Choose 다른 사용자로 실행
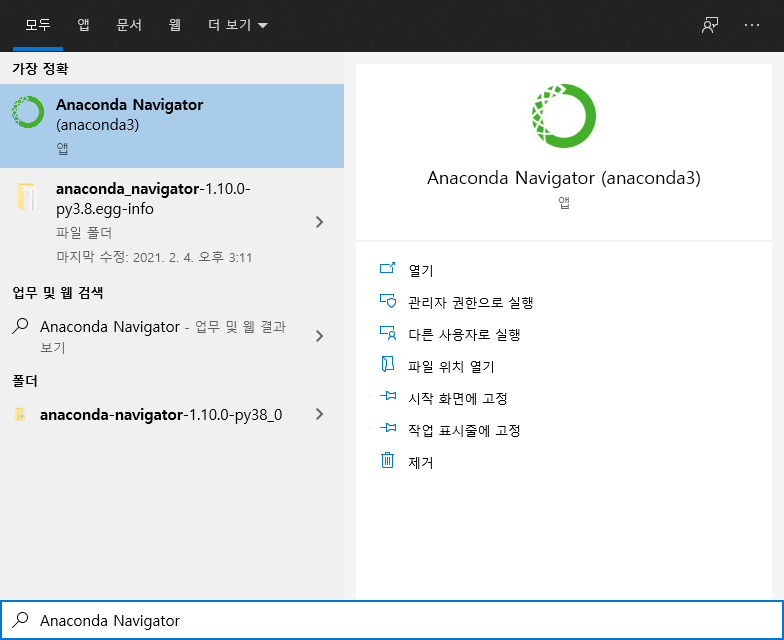Viewport: 784px width, 640px height. click(464, 334)
